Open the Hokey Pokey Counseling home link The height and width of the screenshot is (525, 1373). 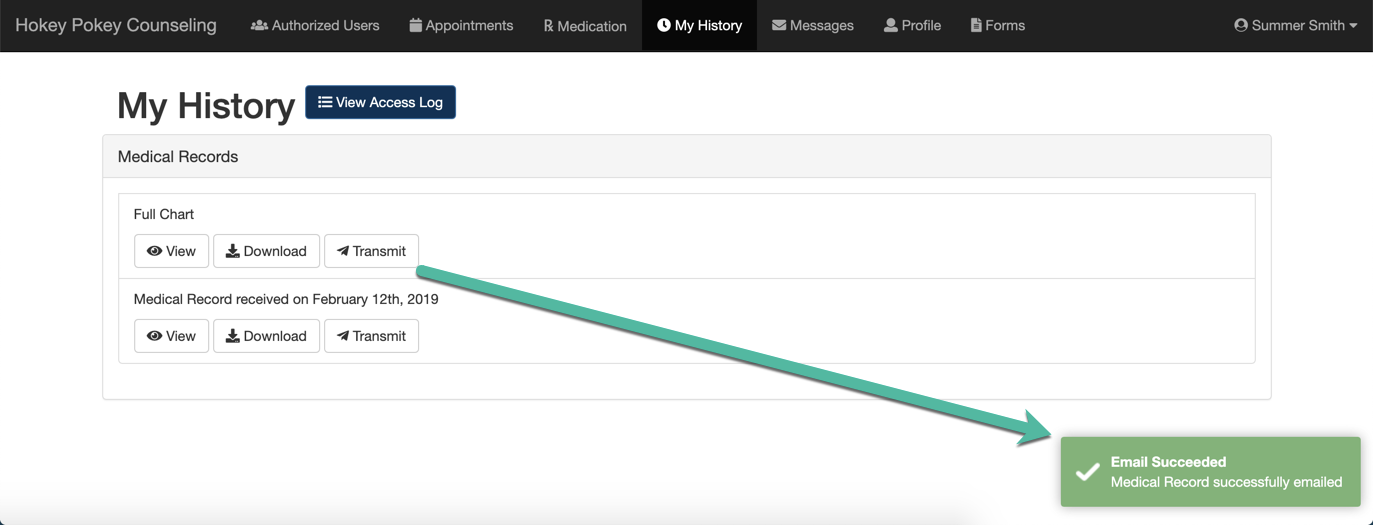(x=116, y=25)
